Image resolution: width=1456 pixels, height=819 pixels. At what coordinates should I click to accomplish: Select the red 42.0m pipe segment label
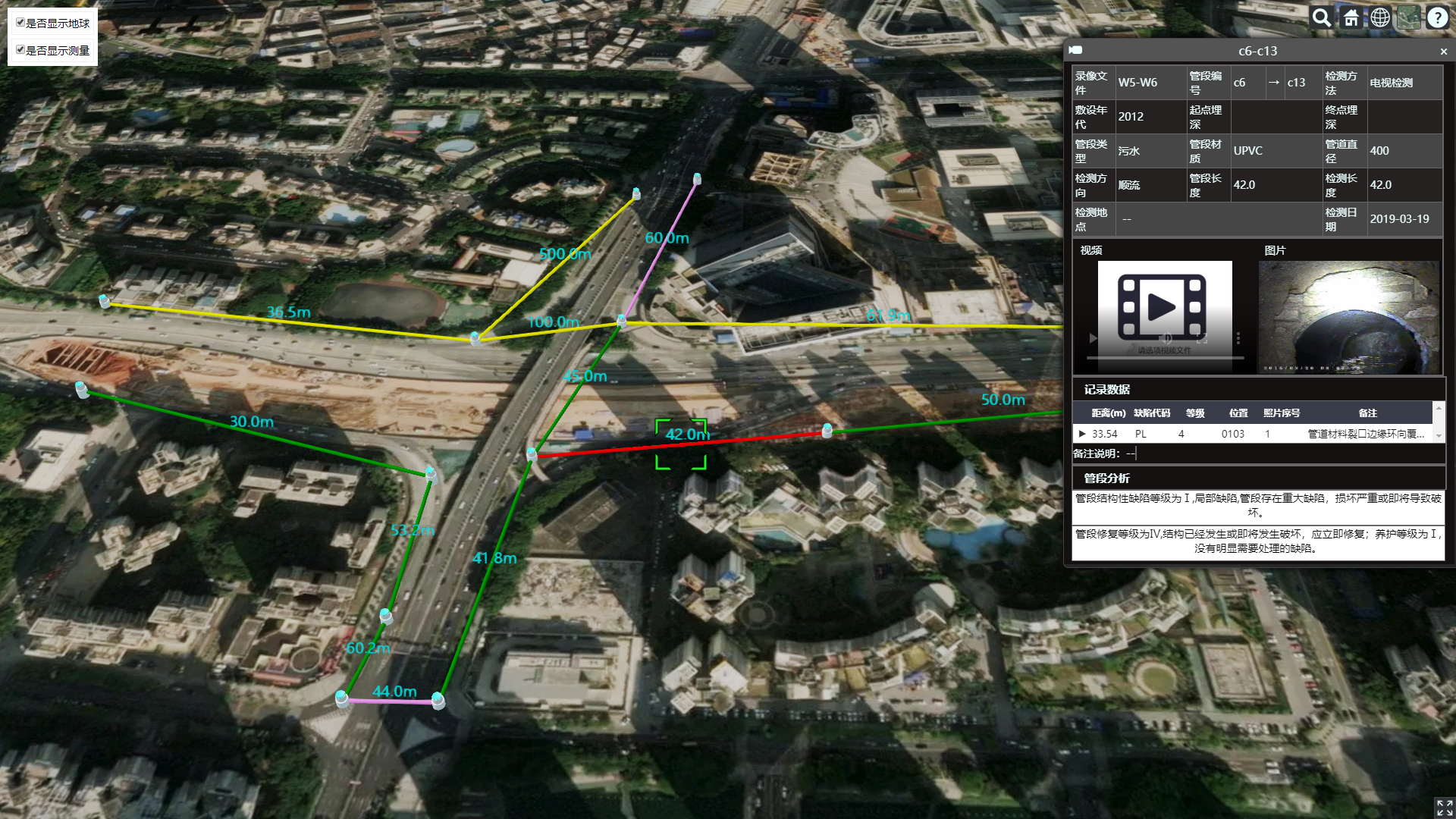(687, 435)
